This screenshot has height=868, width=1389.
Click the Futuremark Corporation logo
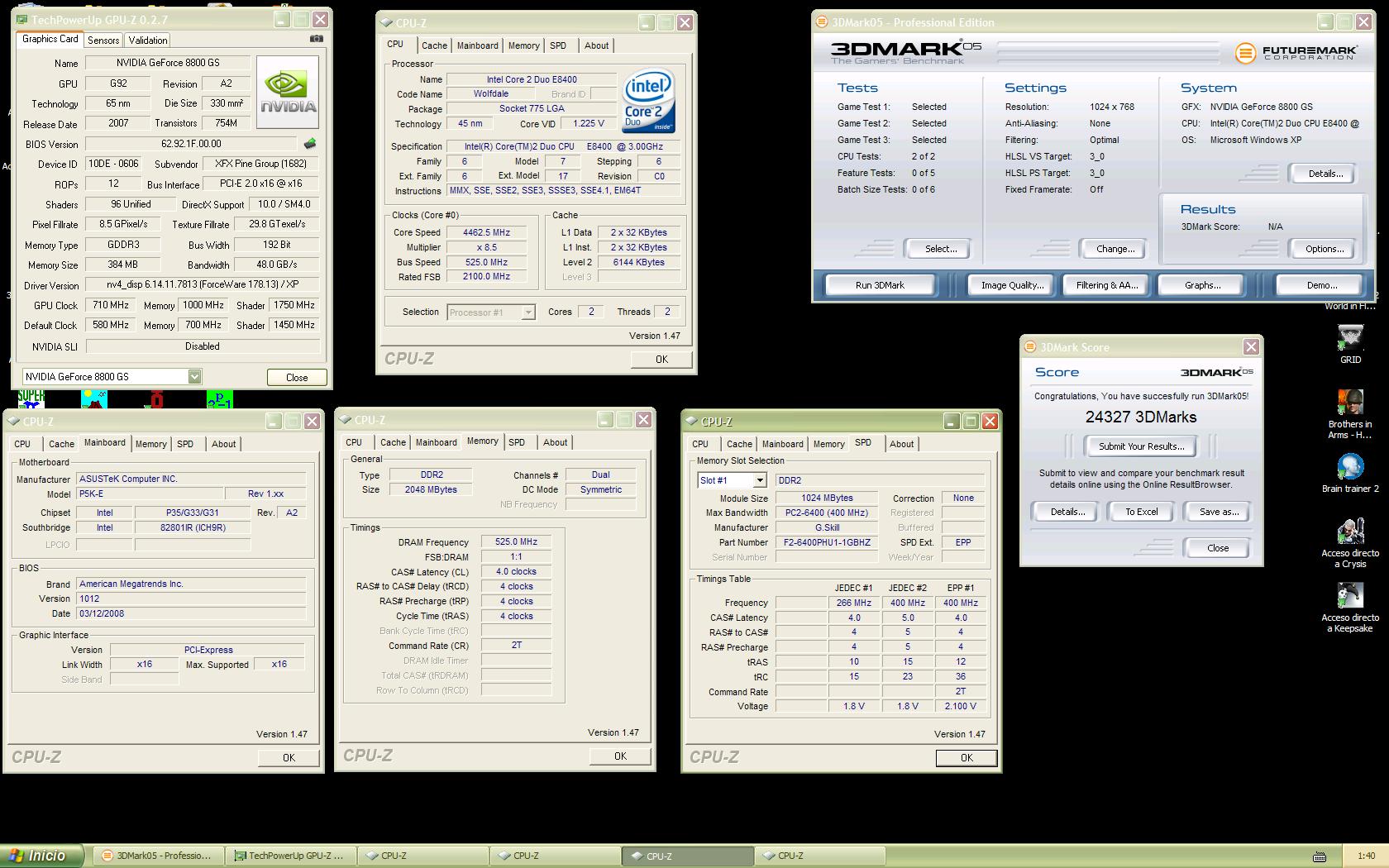coord(1296,53)
